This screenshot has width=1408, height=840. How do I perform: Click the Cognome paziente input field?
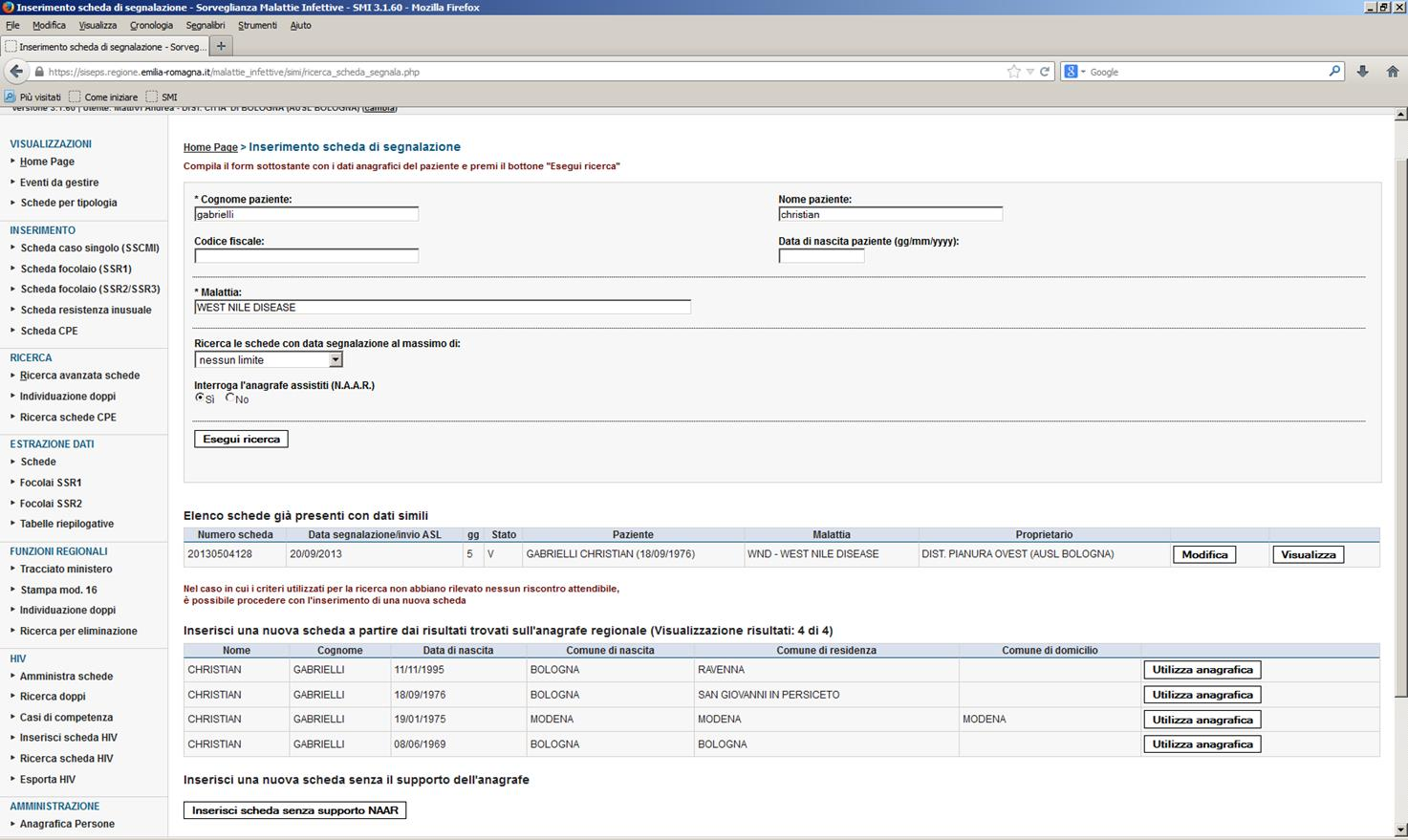[307, 214]
